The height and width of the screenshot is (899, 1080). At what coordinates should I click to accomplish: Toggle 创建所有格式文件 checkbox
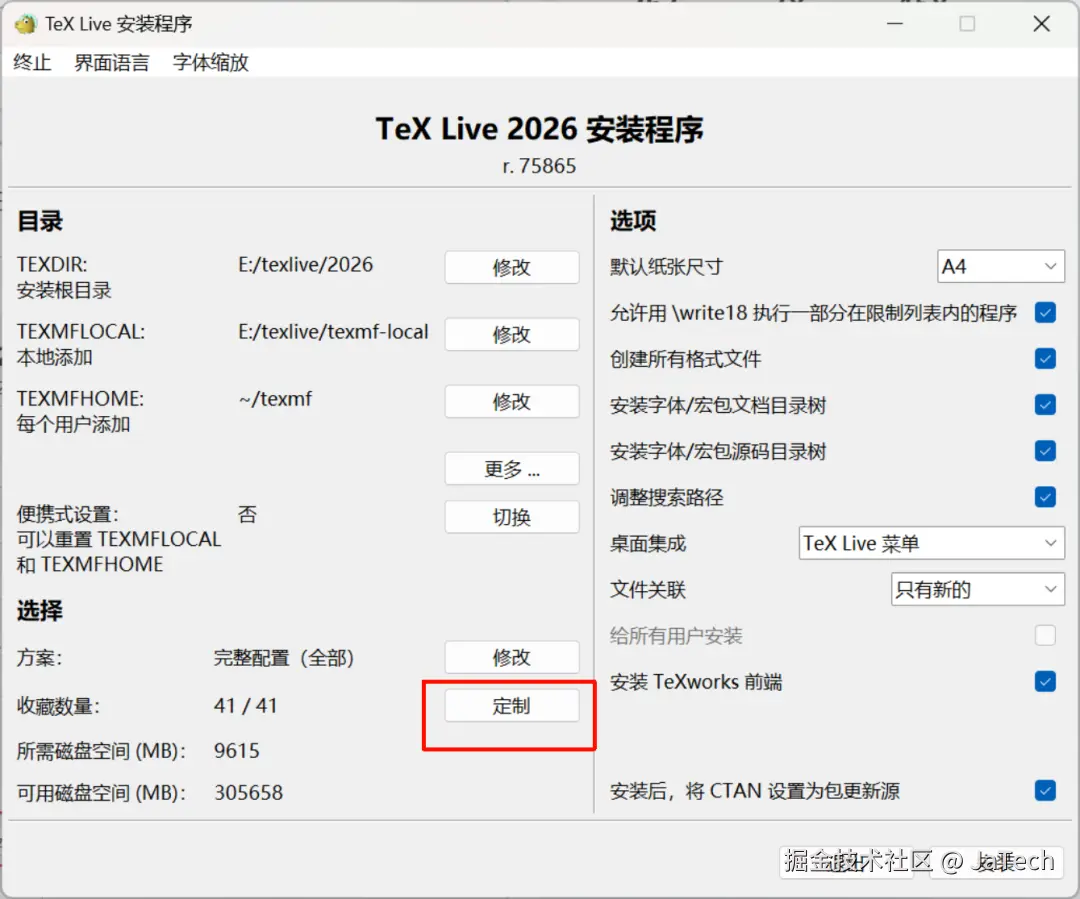[x=1046, y=359]
